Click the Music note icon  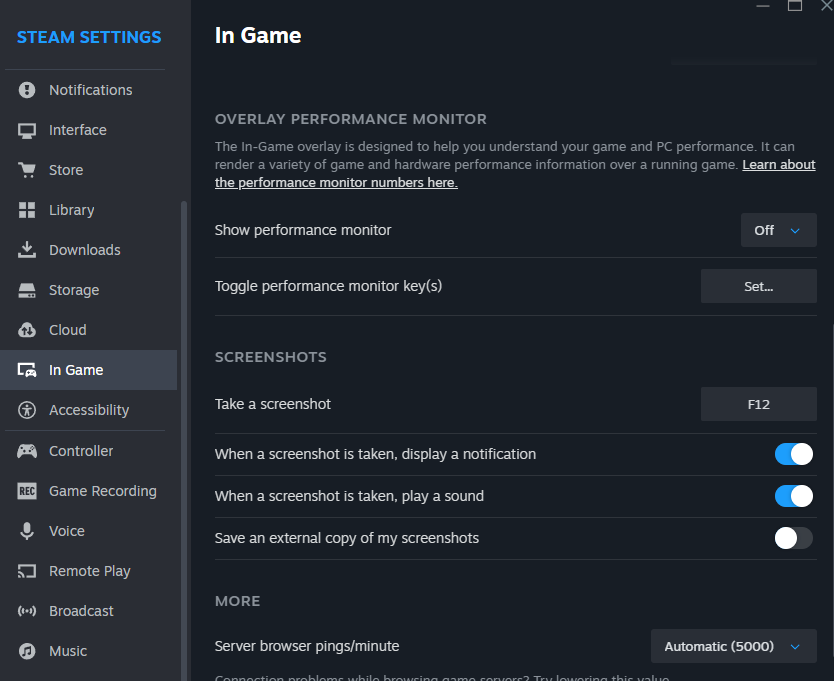[x=27, y=651]
